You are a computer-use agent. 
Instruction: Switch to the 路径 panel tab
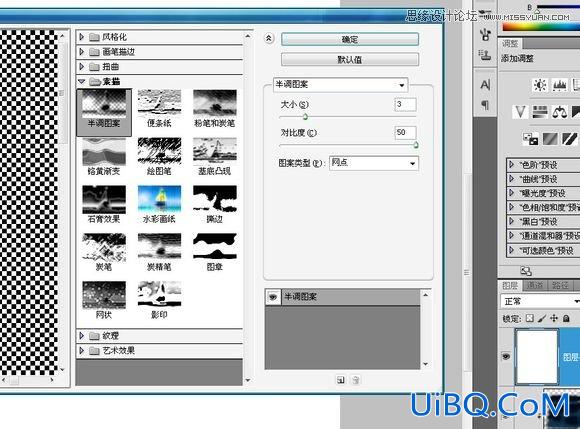(x=560, y=285)
